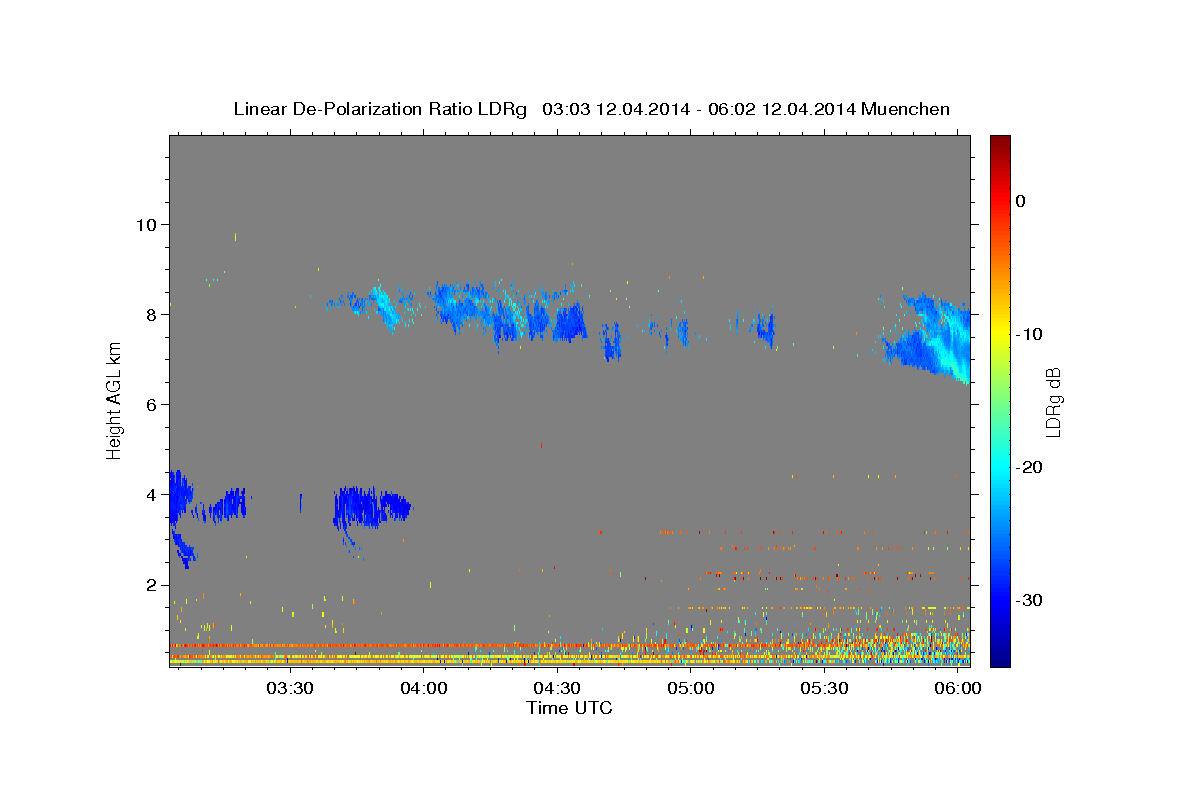Viewport: 1200px width, 800px height.
Task: Click the 'Time UTC' x-axis label
Action: click(569, 708)
